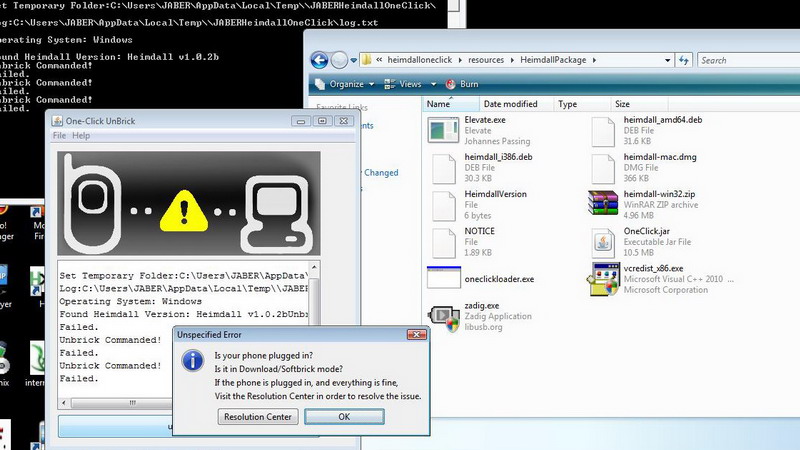Viewport: 800px width, 450px height.
Task: Refresh the Explorer folder view
Action: [684, 60]
